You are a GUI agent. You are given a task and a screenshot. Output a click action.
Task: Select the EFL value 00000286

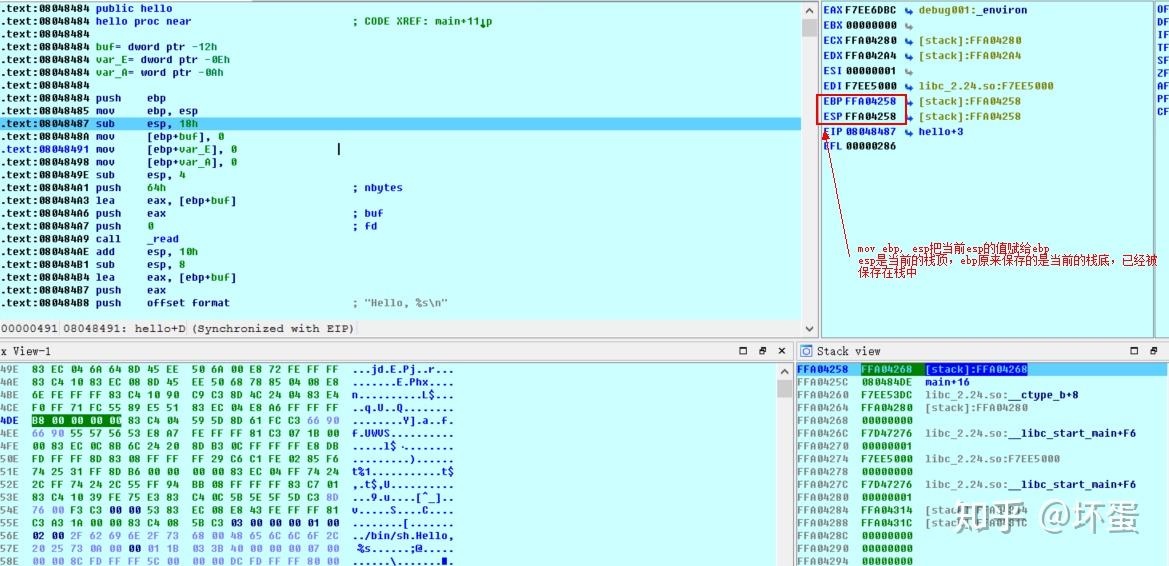(871, 147)
